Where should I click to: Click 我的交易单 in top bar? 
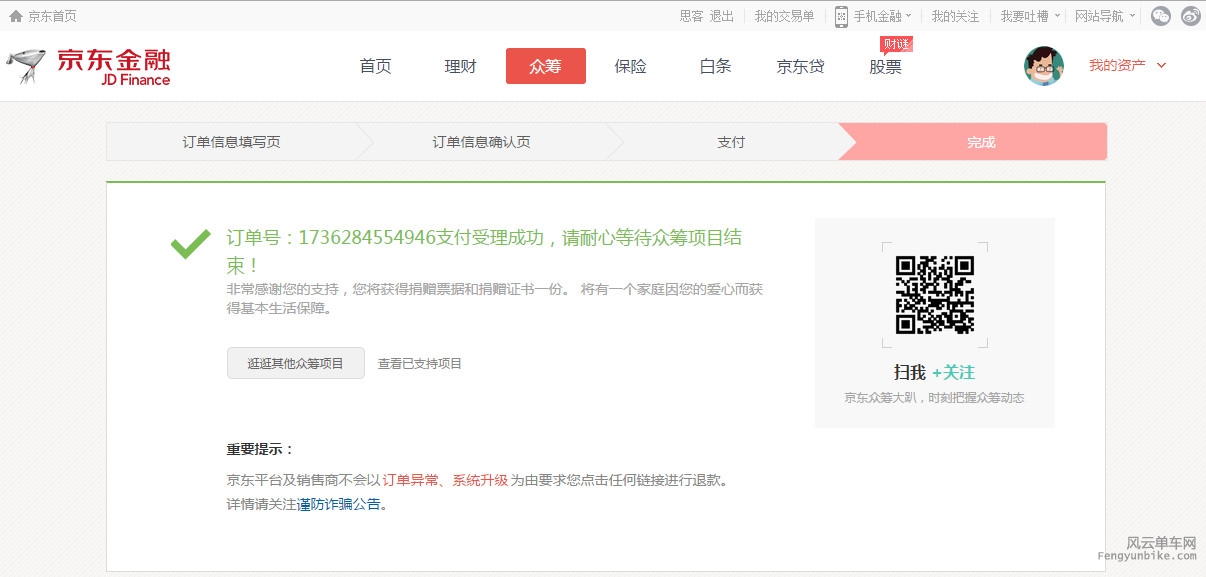[784, 16]
